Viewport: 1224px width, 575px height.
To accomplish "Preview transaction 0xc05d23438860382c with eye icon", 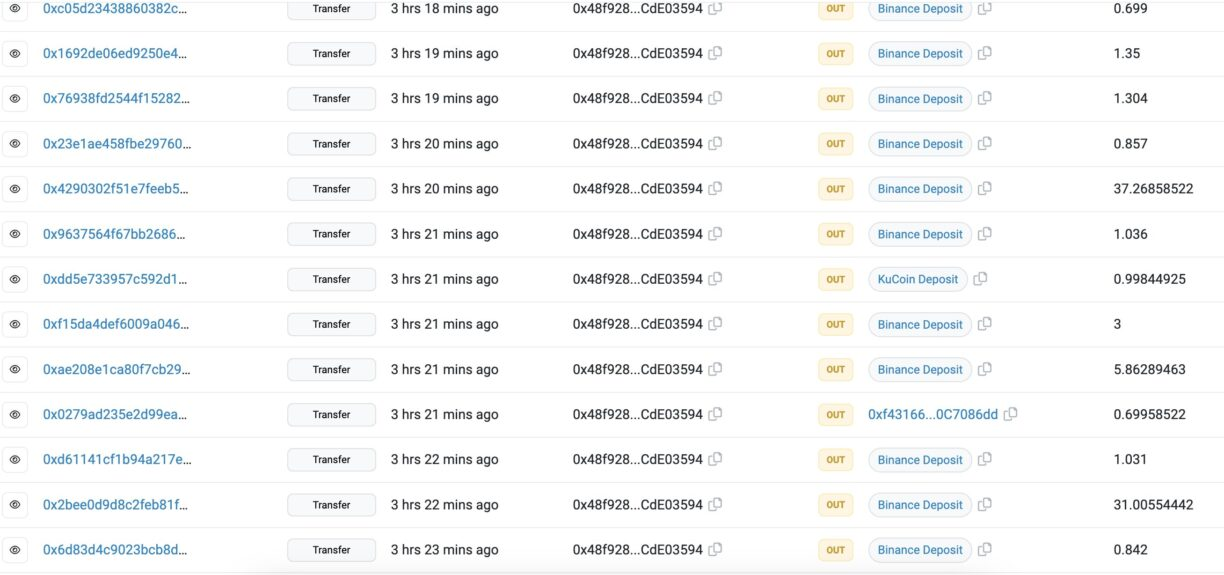I will [15, 8].
